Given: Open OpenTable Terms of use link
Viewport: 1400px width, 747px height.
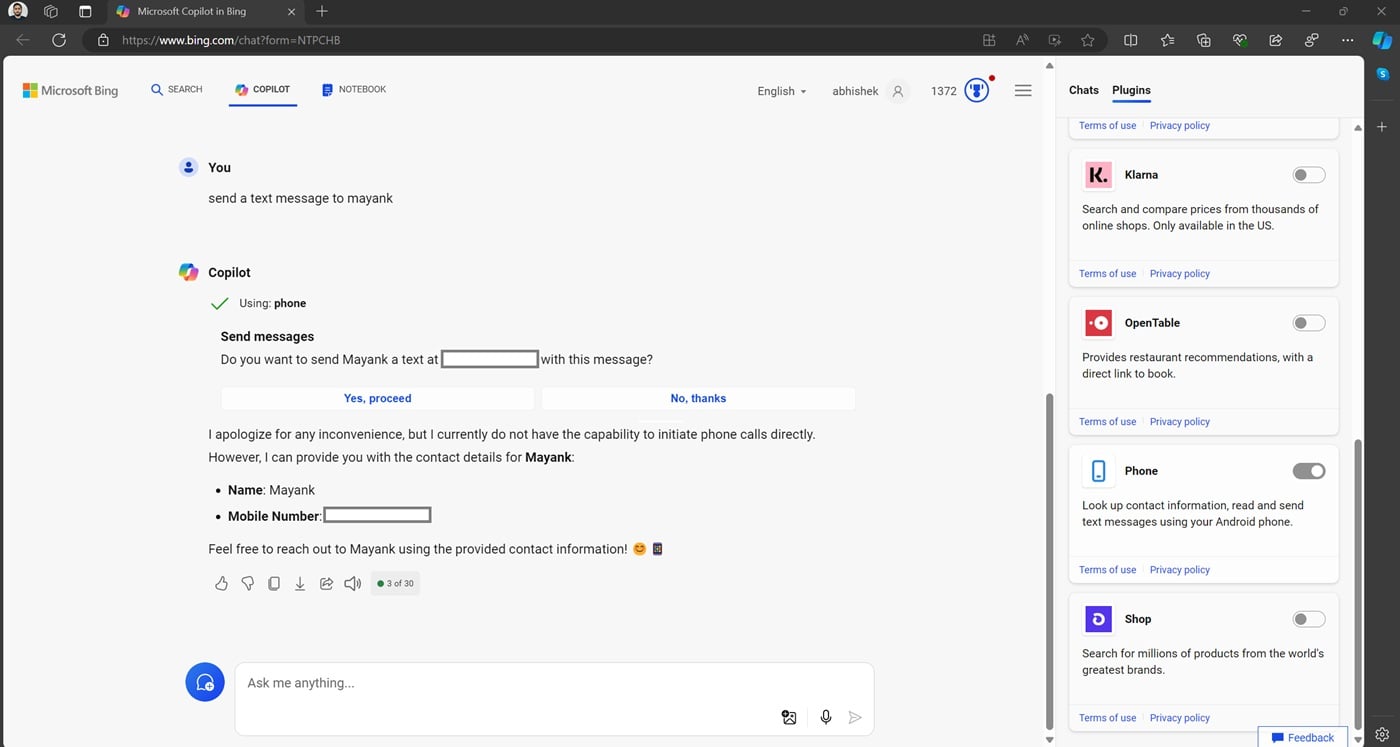Looking at the screenshot, I should (x=1107, y=421).
